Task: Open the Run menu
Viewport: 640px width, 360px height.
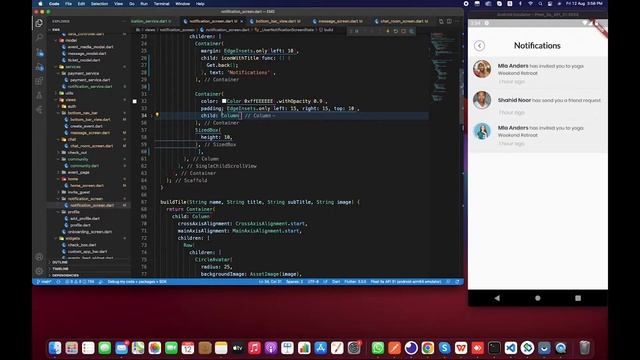Action: pyautogui.click(x=144, y=4)
